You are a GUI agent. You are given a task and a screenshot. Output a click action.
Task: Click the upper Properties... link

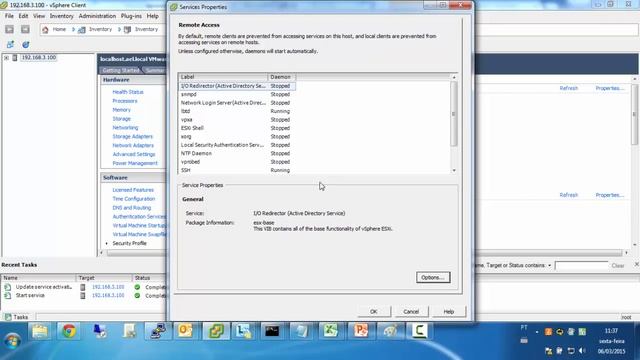609,88
